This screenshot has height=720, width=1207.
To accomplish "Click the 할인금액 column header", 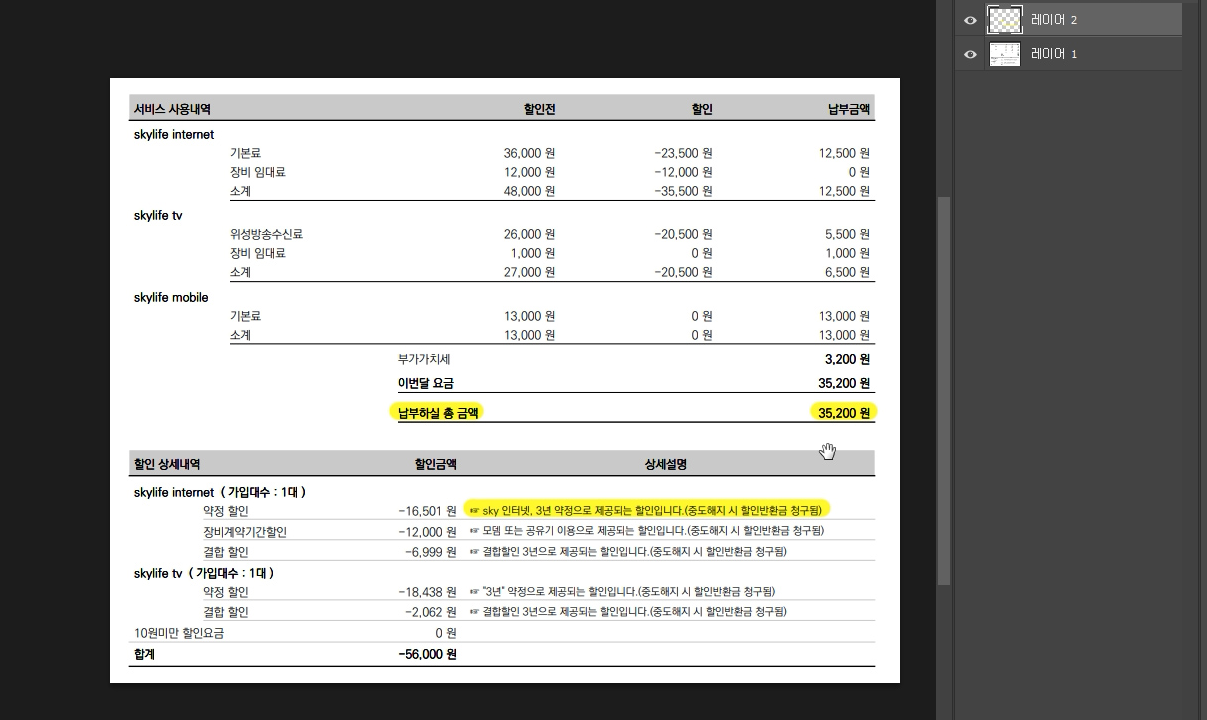I will click(x=436, y=464).
